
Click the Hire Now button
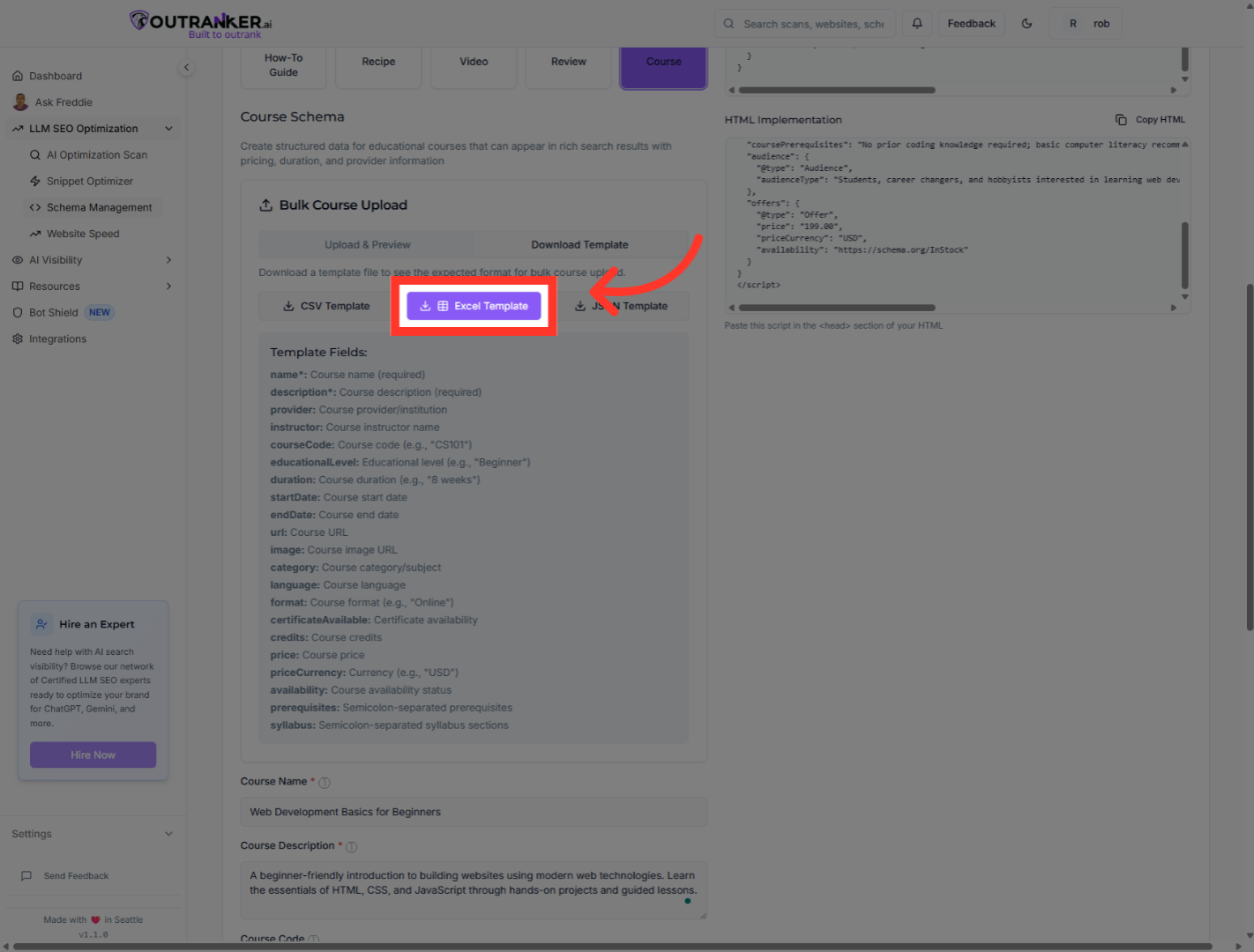[93, 755]
